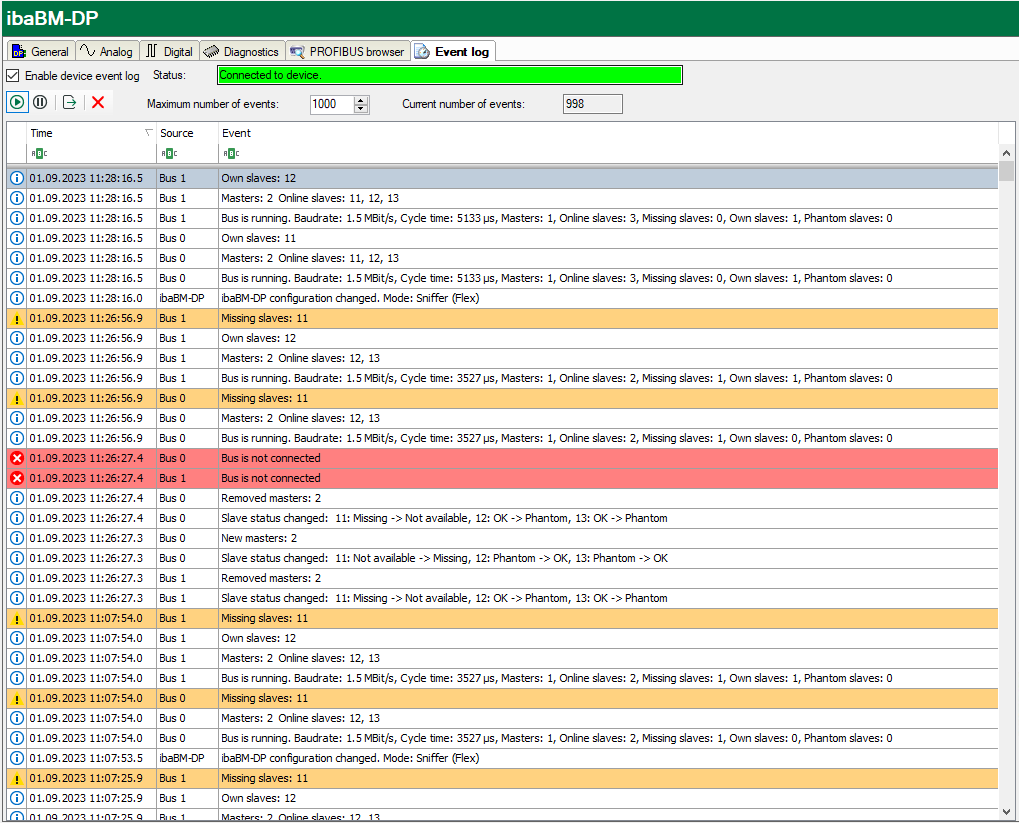The height and width of the screenshot is (823, 1019).
Task: Click error icon on Bus 1 not connected row
Action: (17, 478)
